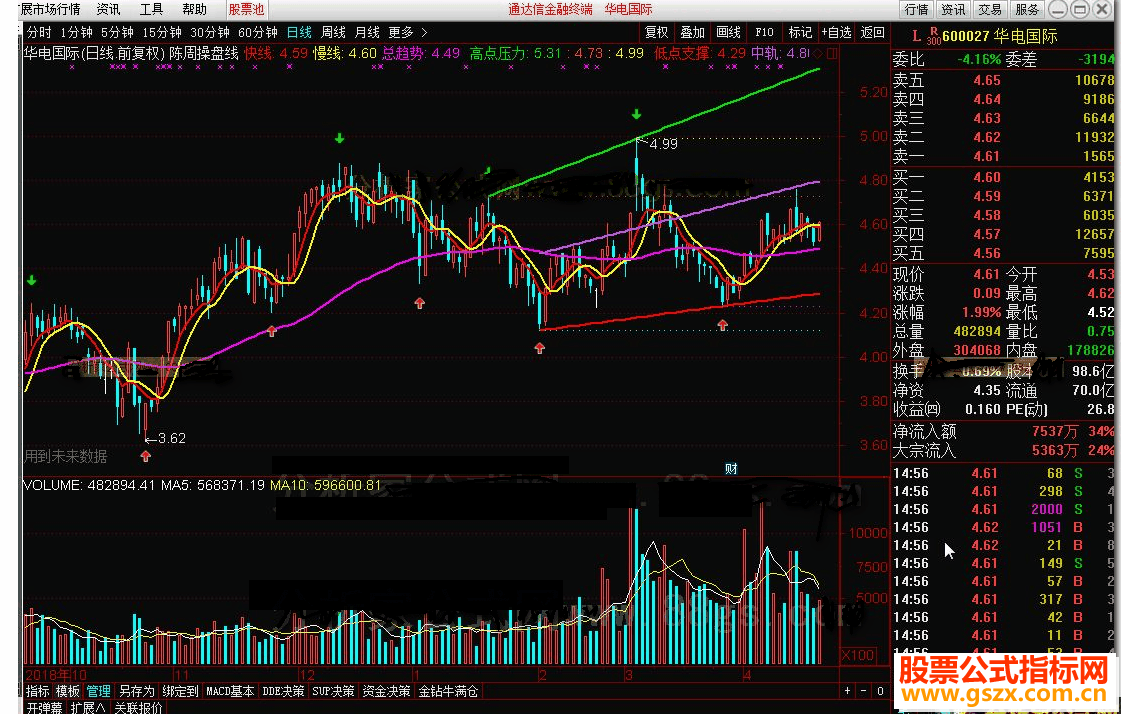Open the 指标 indicator tab
Viewport: 1121px width, 714px height.
[38, 691]
